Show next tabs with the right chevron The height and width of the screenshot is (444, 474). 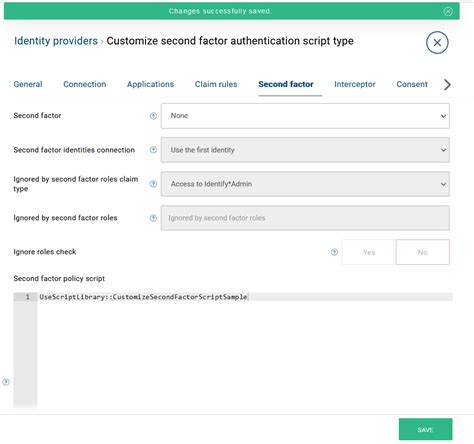tap(447, 85)
